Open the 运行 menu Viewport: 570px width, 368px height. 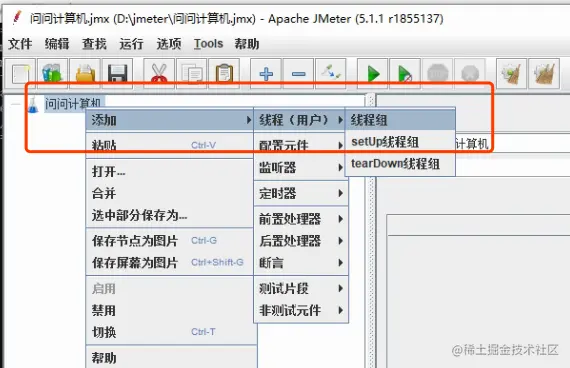(x=131, y=44)
